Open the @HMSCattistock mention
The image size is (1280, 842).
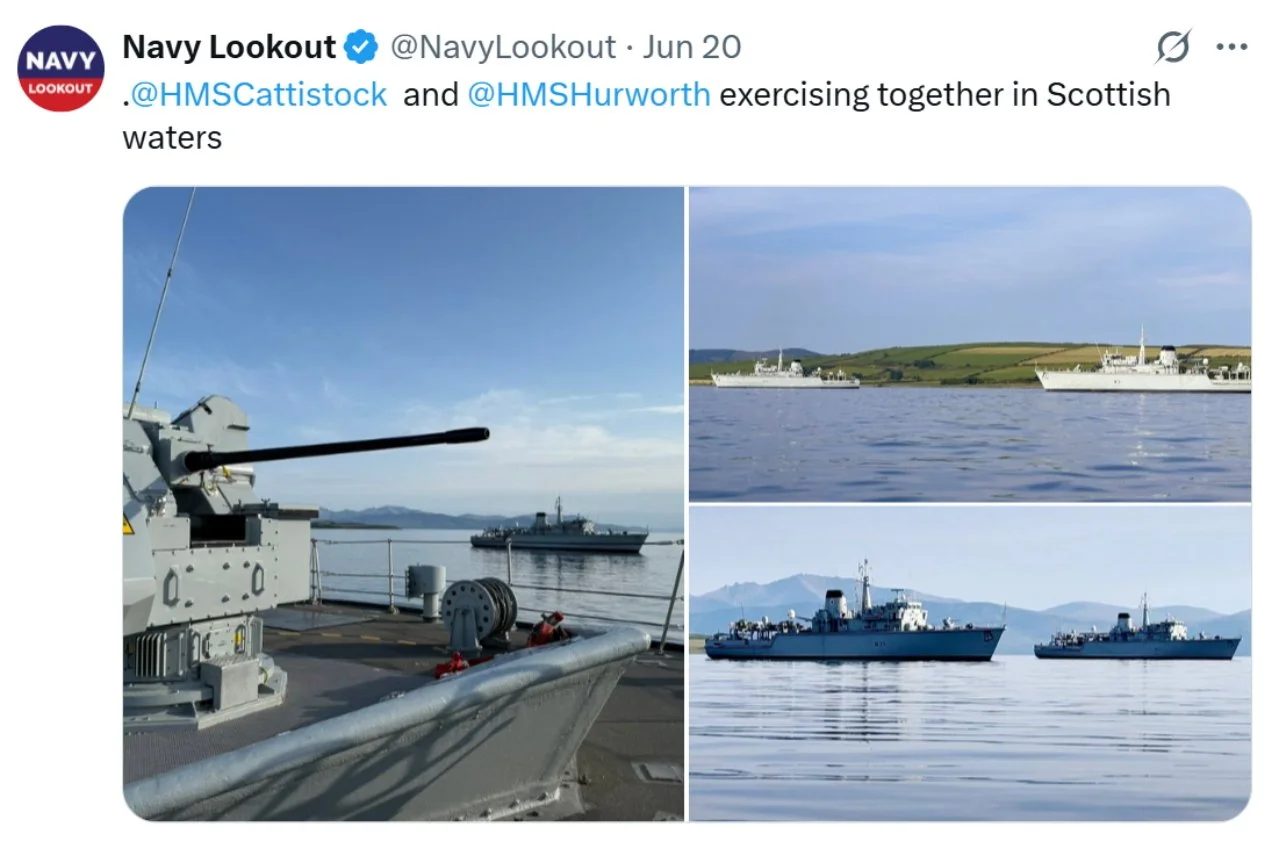point(259,94)
